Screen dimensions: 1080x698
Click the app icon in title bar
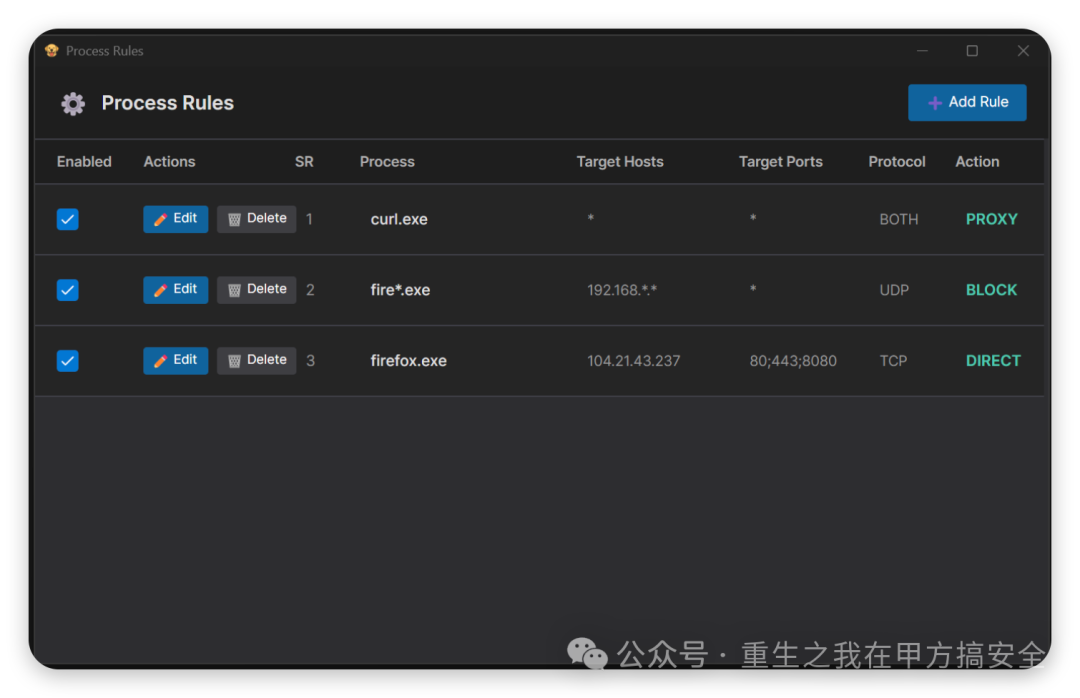point(52,51)
